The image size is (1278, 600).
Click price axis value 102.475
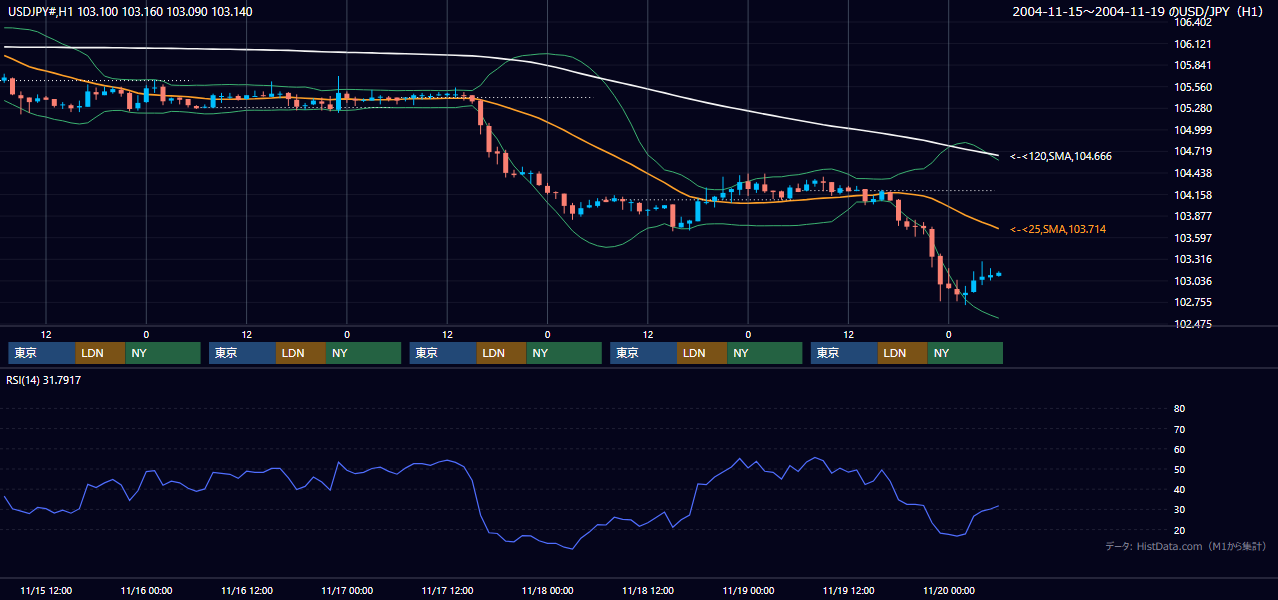click(1191, 324)
